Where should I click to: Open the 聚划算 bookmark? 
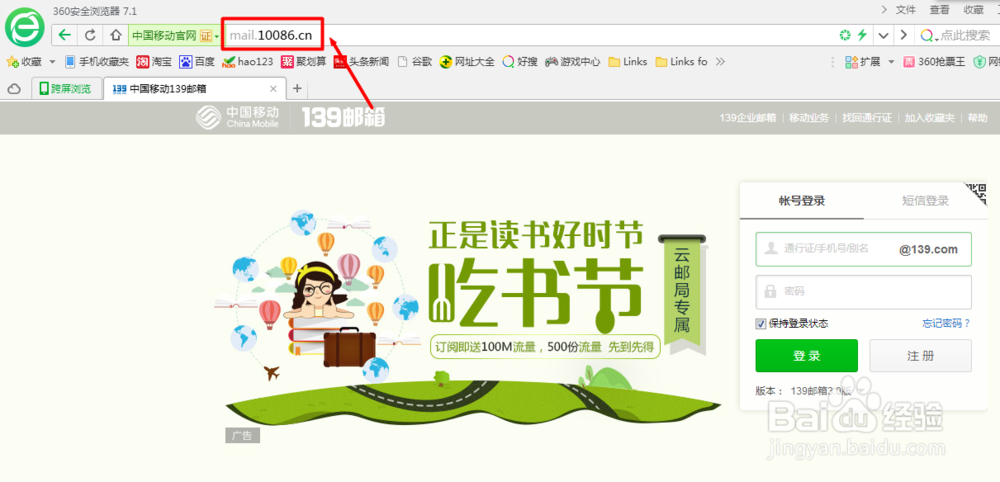point(304,62)
